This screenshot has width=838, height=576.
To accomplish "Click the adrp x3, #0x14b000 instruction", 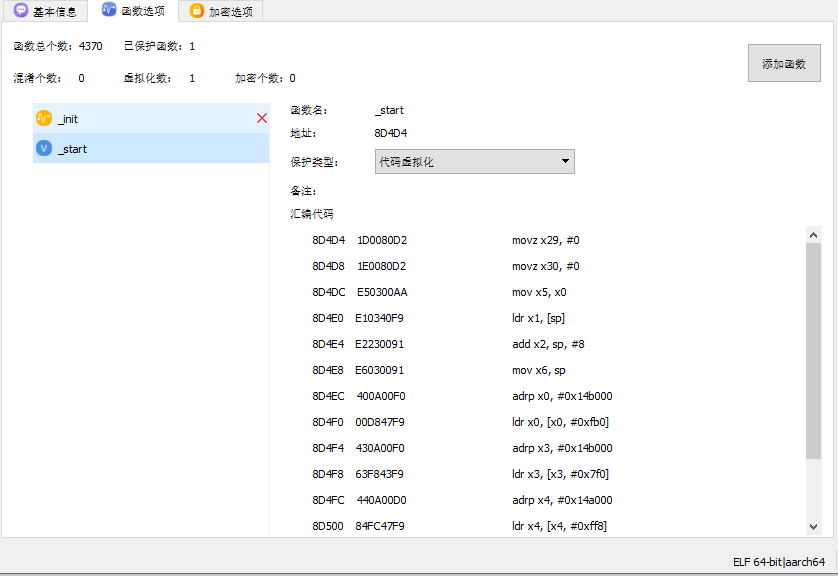I will point(562,448).
